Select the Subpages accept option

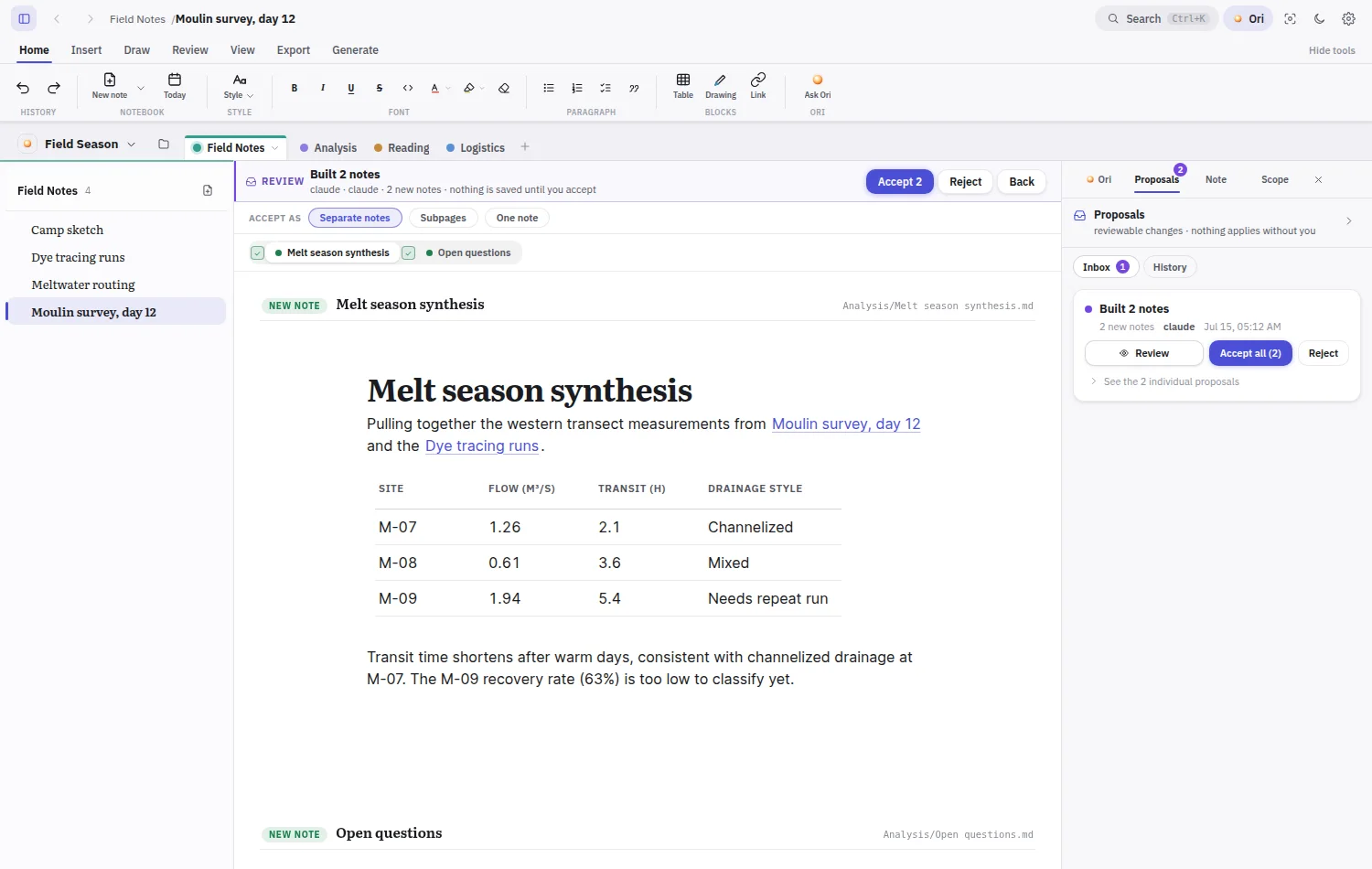443,218
